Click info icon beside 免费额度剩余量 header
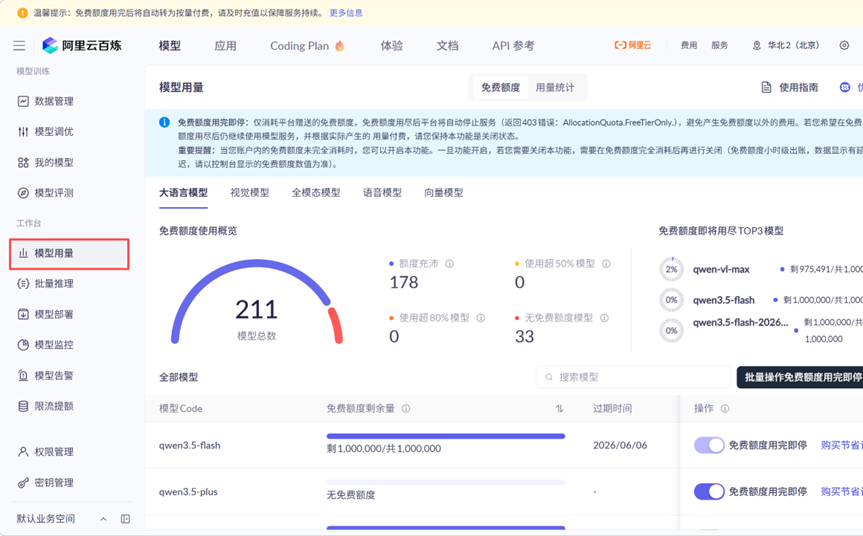The width and height of the screenshot is (863, 536). 406,408
